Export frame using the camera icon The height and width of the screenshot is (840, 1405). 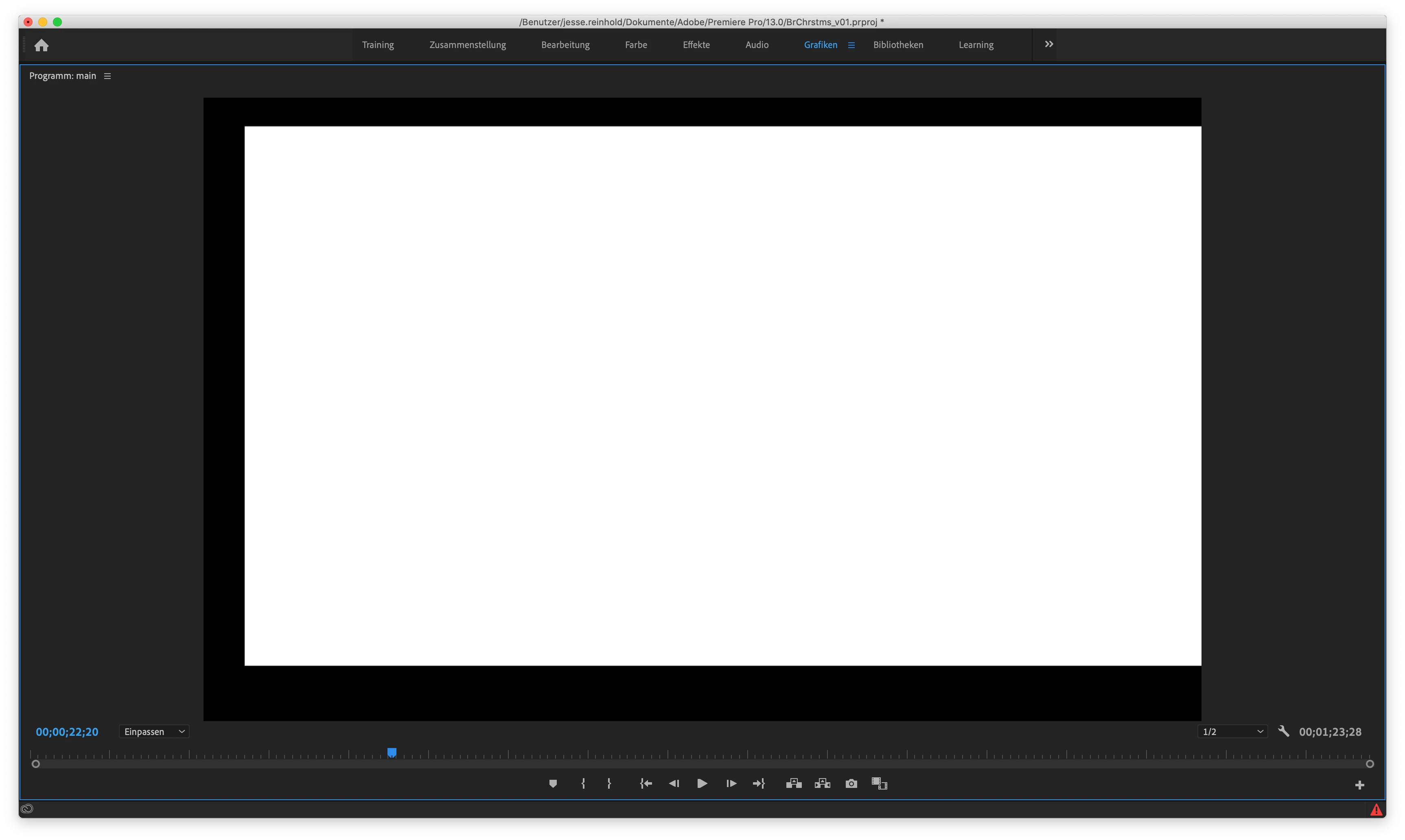[851, 783]
